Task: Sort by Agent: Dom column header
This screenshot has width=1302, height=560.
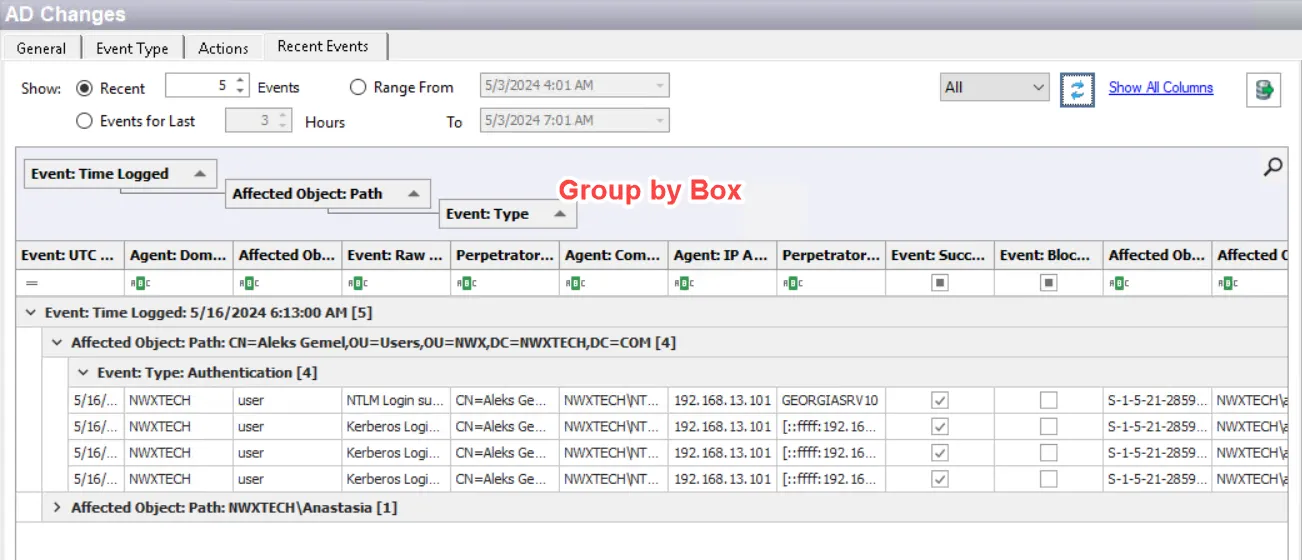Action: tap(179, 256)
